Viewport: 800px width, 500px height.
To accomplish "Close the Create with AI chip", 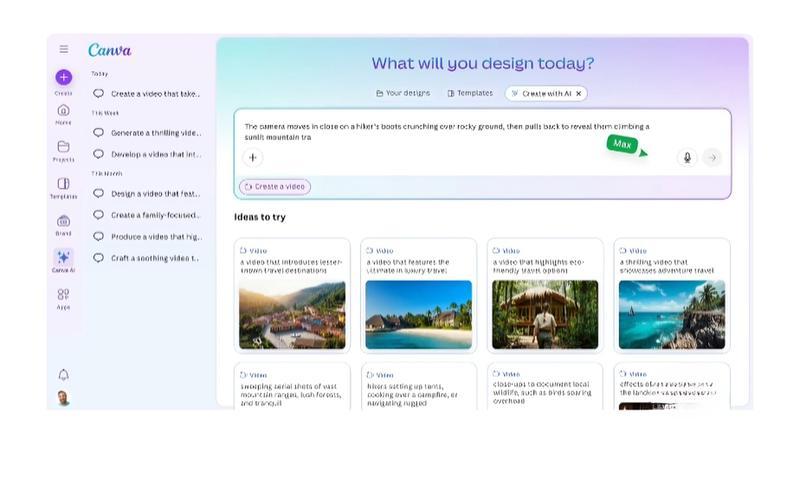I will [579, 94].
